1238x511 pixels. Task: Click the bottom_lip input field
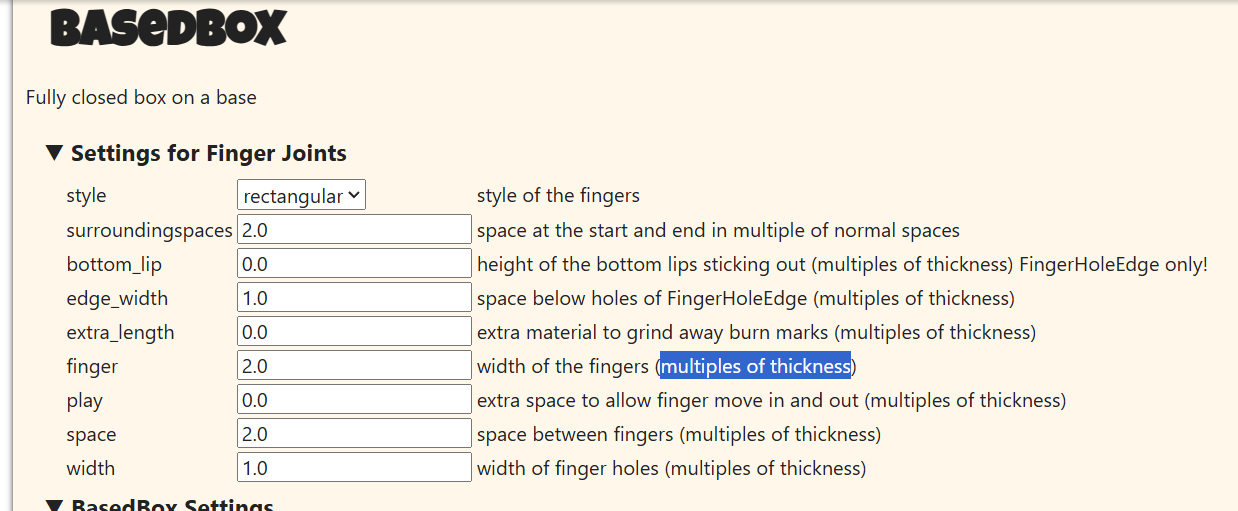click(354, 263)
